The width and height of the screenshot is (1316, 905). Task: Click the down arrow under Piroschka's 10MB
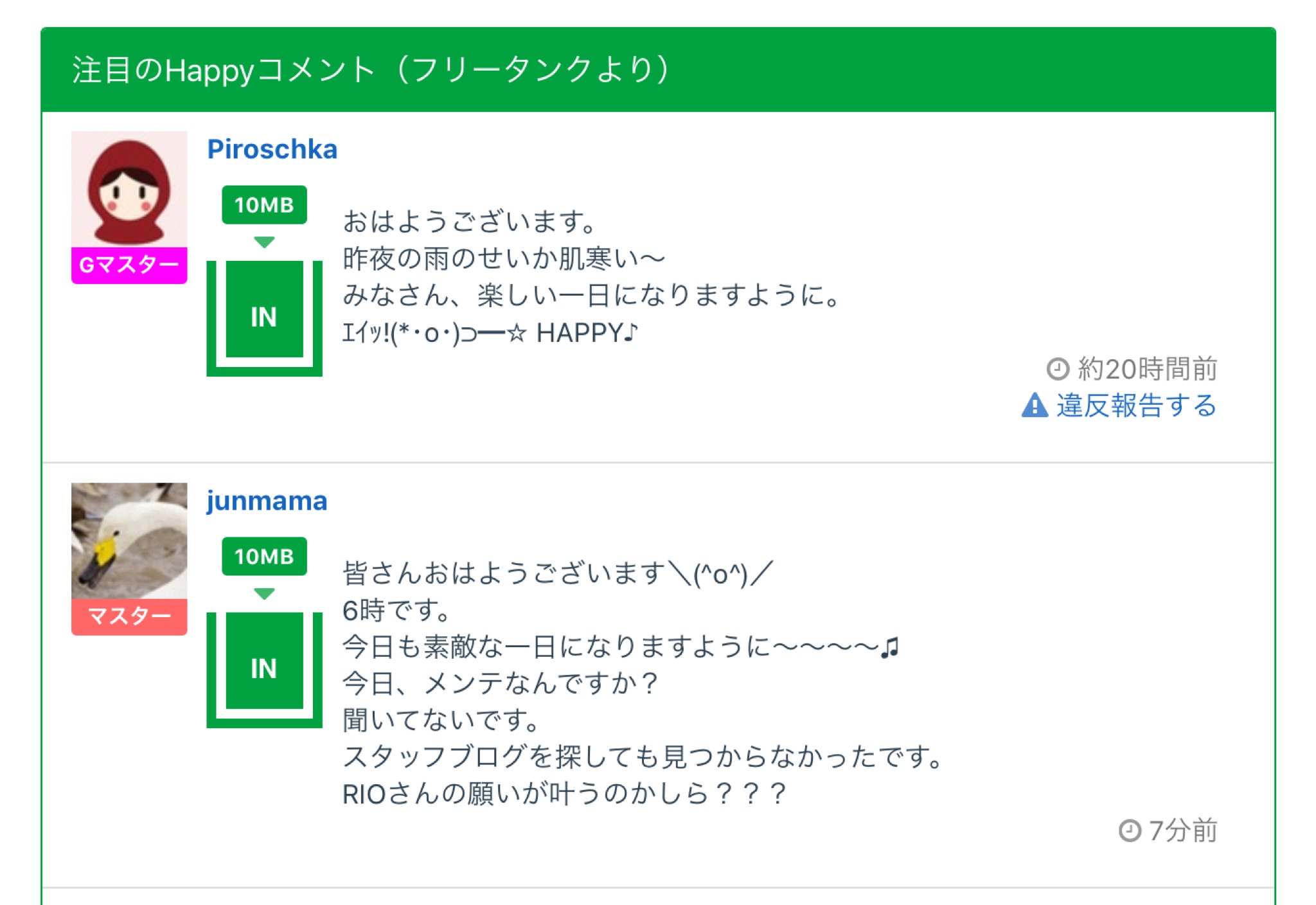coord(264,242)
